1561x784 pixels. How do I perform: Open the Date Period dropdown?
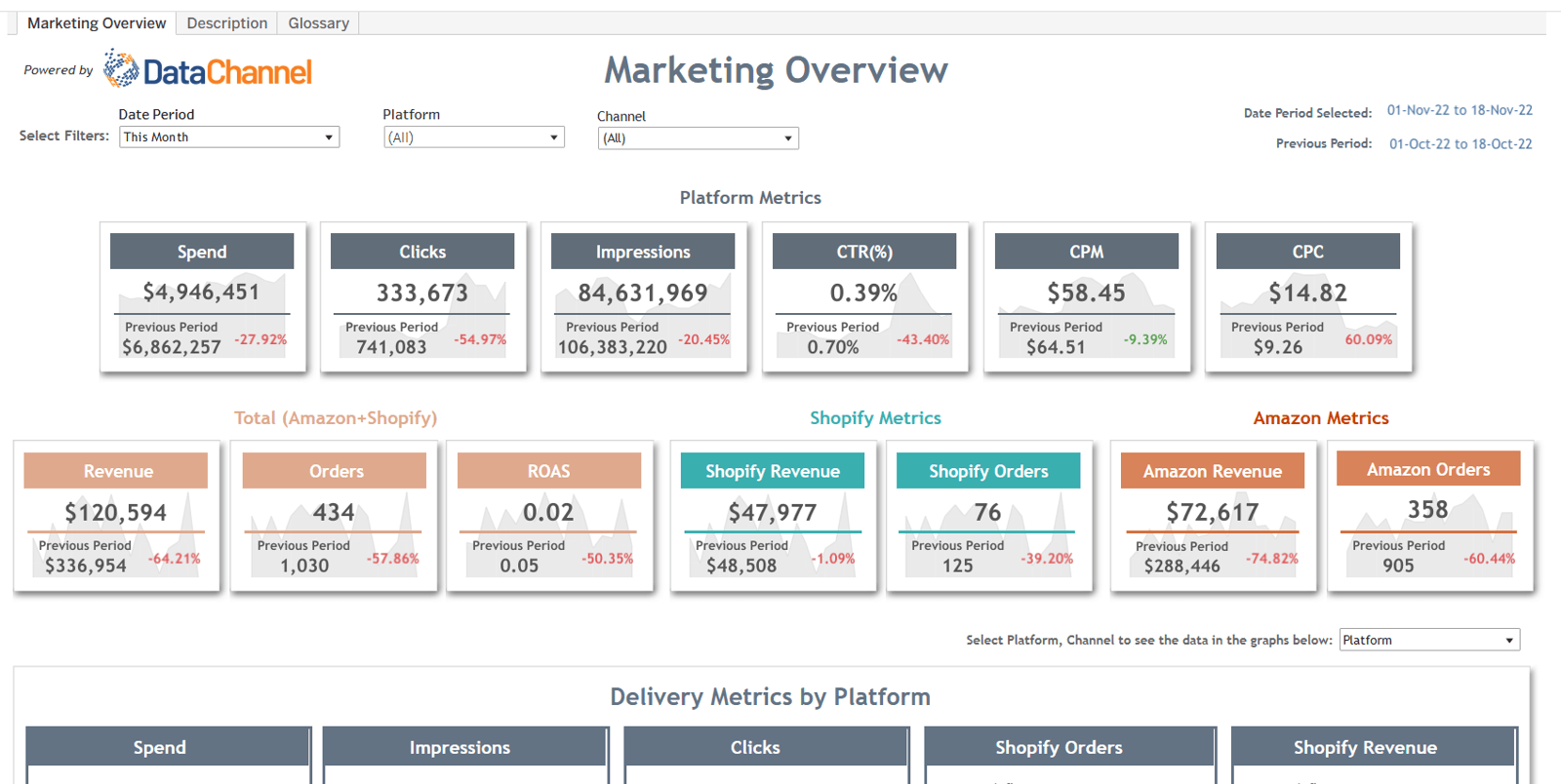click(228, 137)
